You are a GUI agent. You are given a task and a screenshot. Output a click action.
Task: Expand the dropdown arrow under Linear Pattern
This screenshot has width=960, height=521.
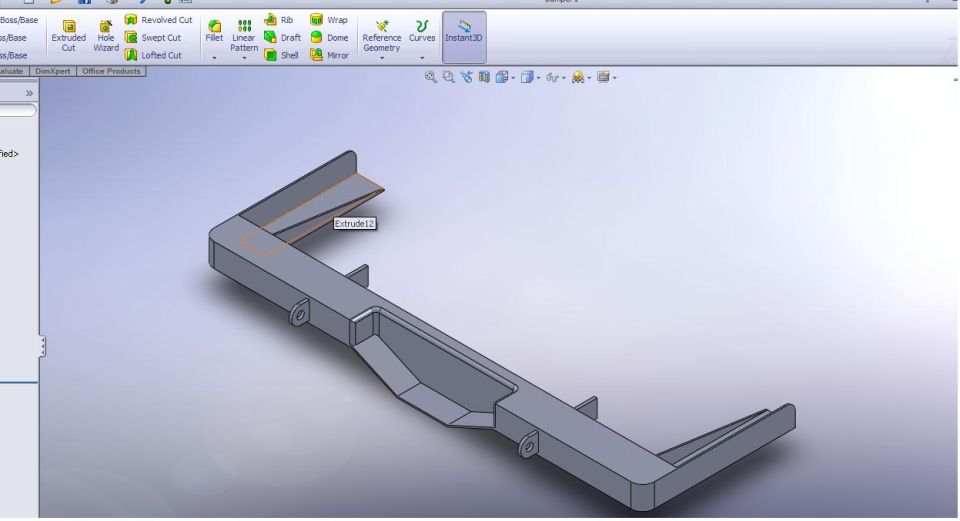coord(244,59)
